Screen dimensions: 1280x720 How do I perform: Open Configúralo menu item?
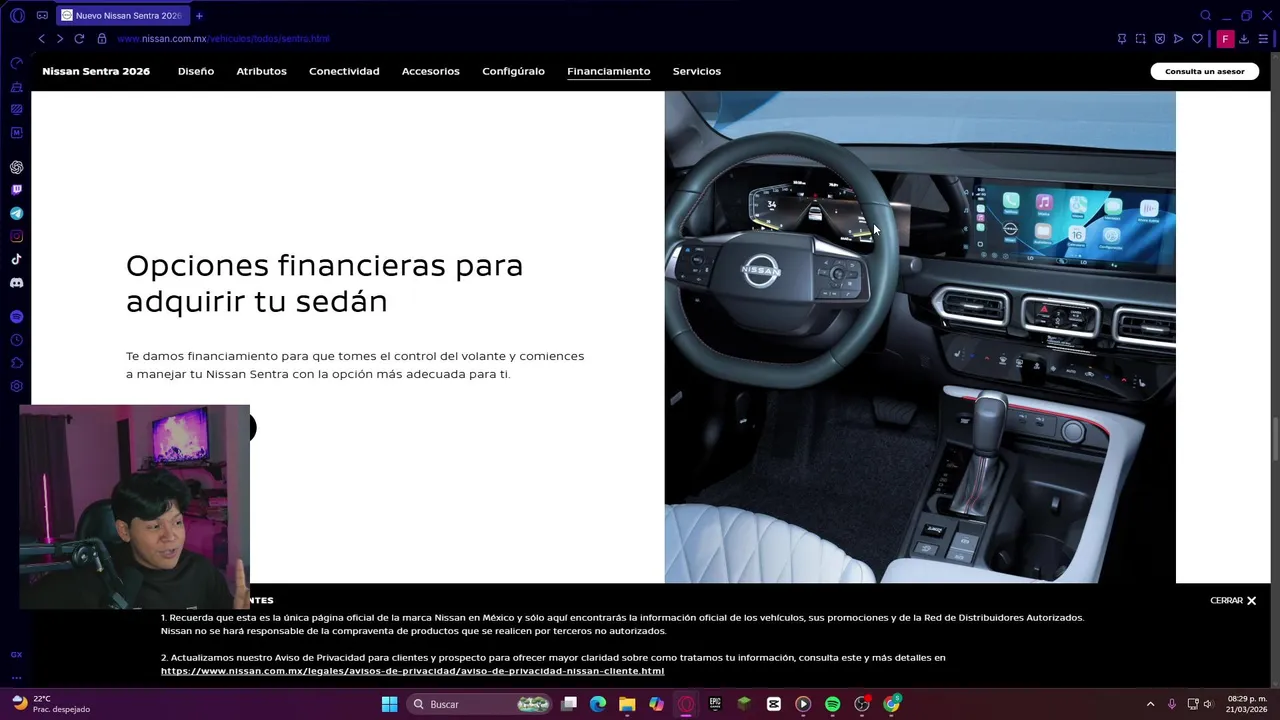[513, 71]
